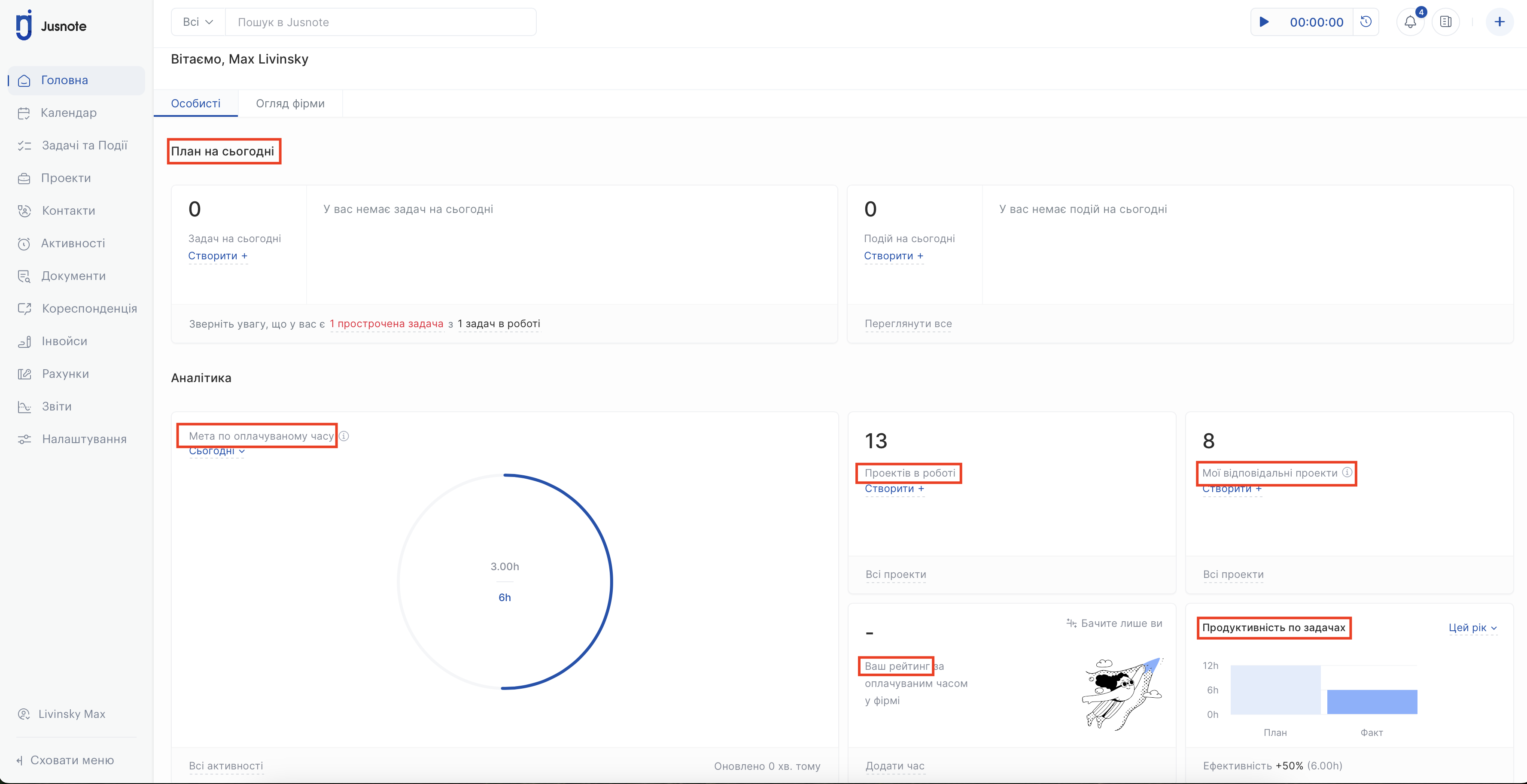Switch to the Огляд фірми tab

coord(290,103)
